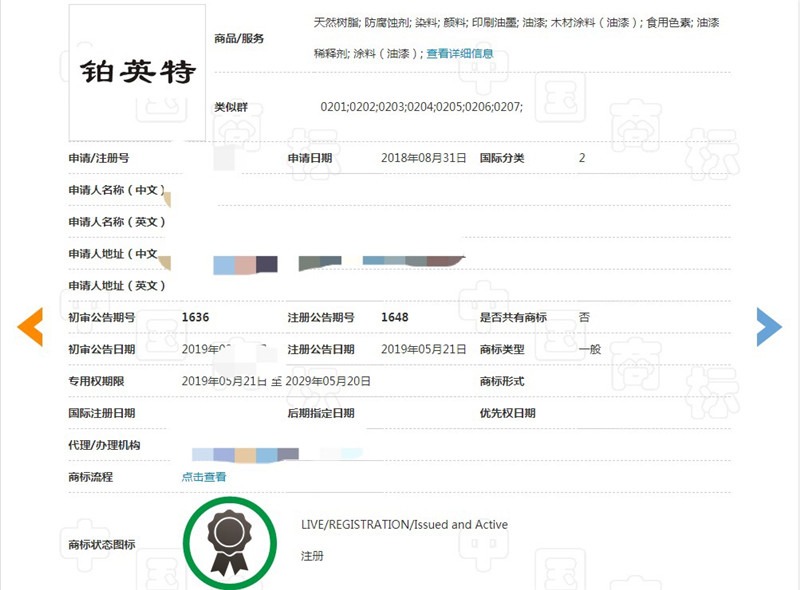Select registration announcement issue number 1648
The image size is (800, 590).
395,317
